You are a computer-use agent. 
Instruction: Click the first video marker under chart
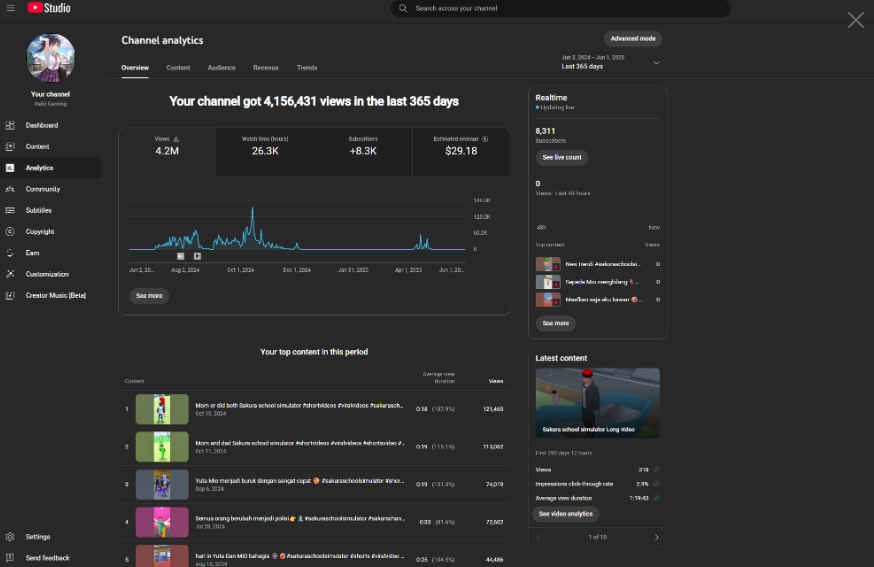(x=181, y=256)
